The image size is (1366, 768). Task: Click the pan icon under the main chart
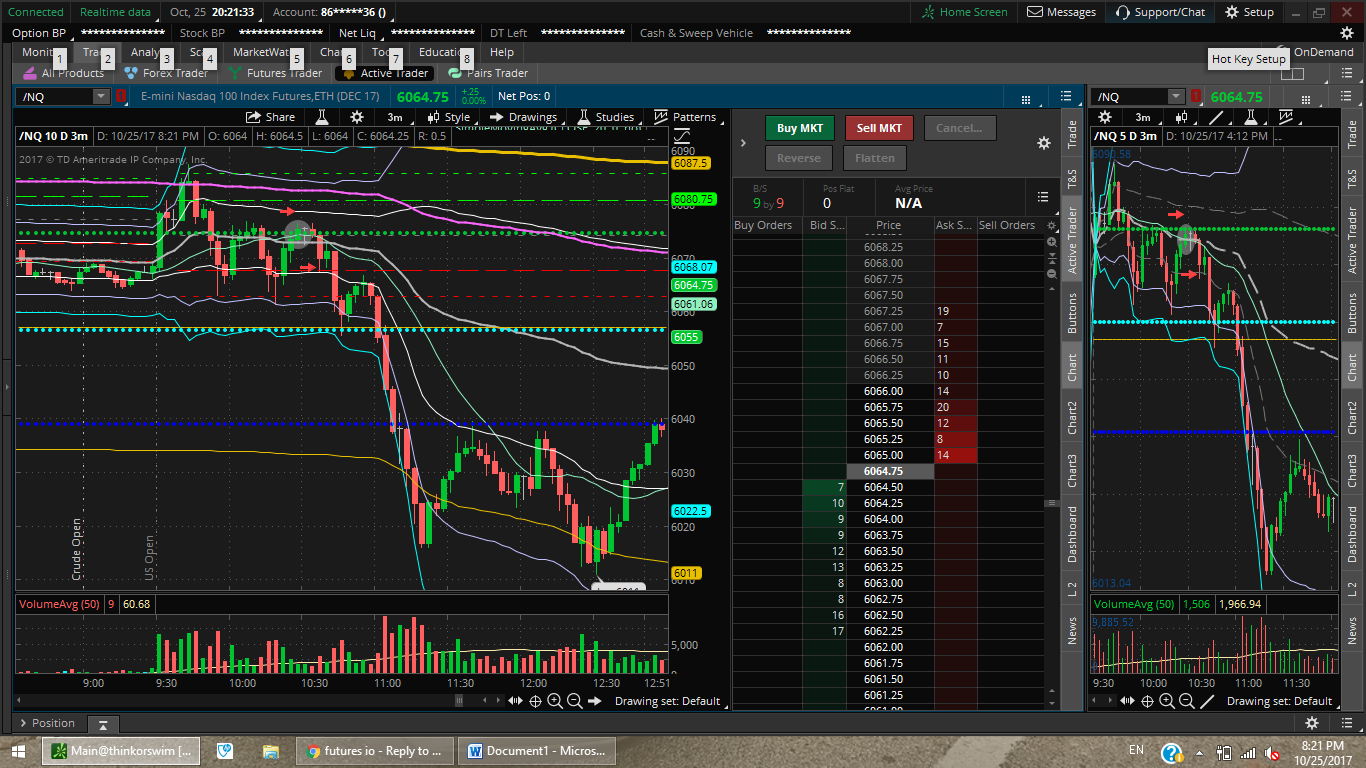coord(516,701)
